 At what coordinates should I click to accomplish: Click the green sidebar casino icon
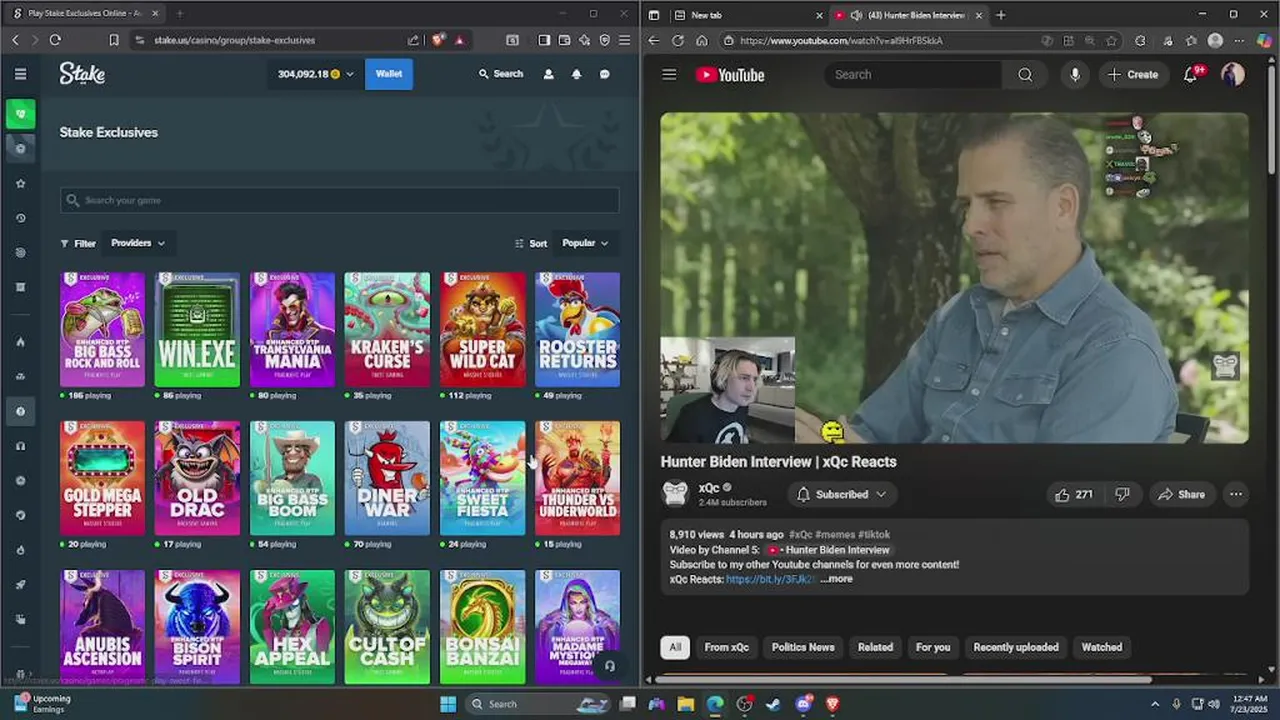point(20,114)
